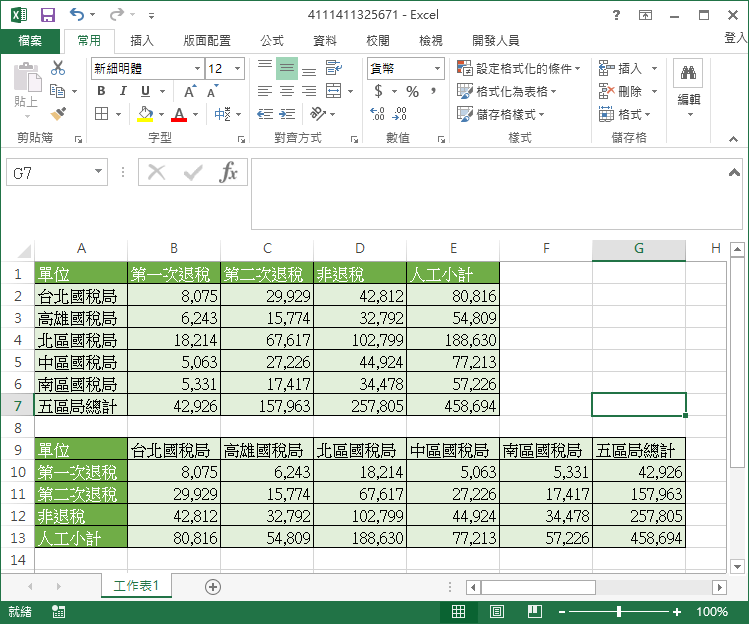Apply yellow fill color swatch
This screenshot has height=624, width=749.
[145, 114]
